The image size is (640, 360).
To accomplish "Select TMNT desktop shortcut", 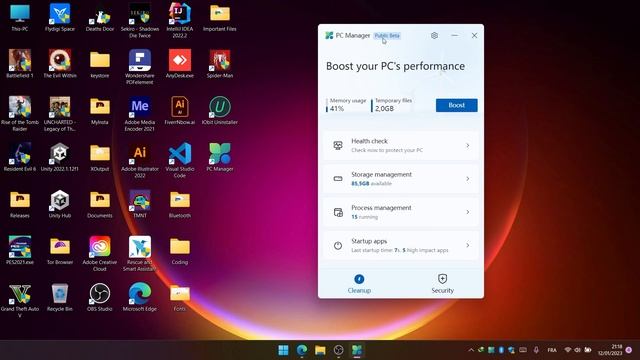I will (140, 204).
